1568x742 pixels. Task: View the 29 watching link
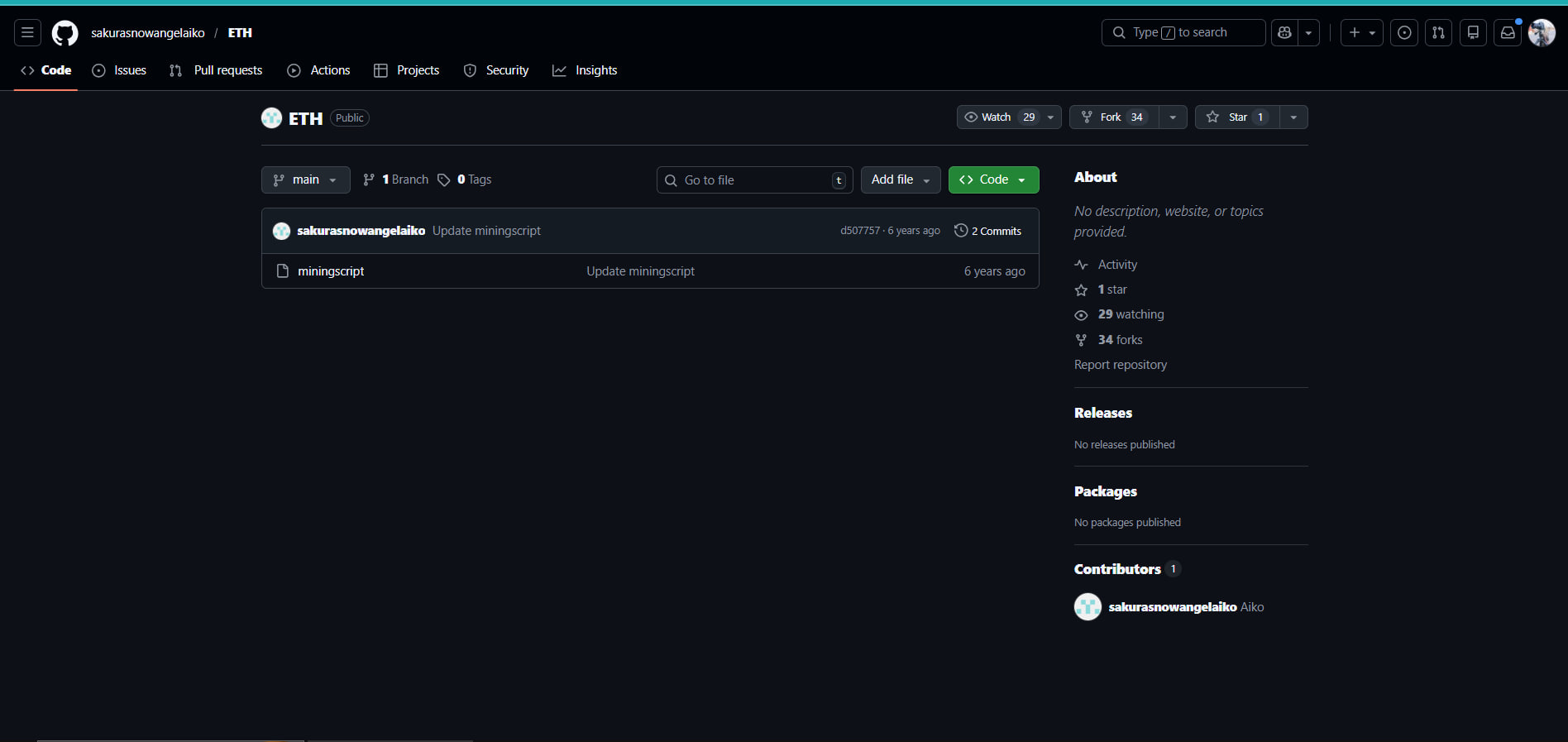(x=1131, y=314)
